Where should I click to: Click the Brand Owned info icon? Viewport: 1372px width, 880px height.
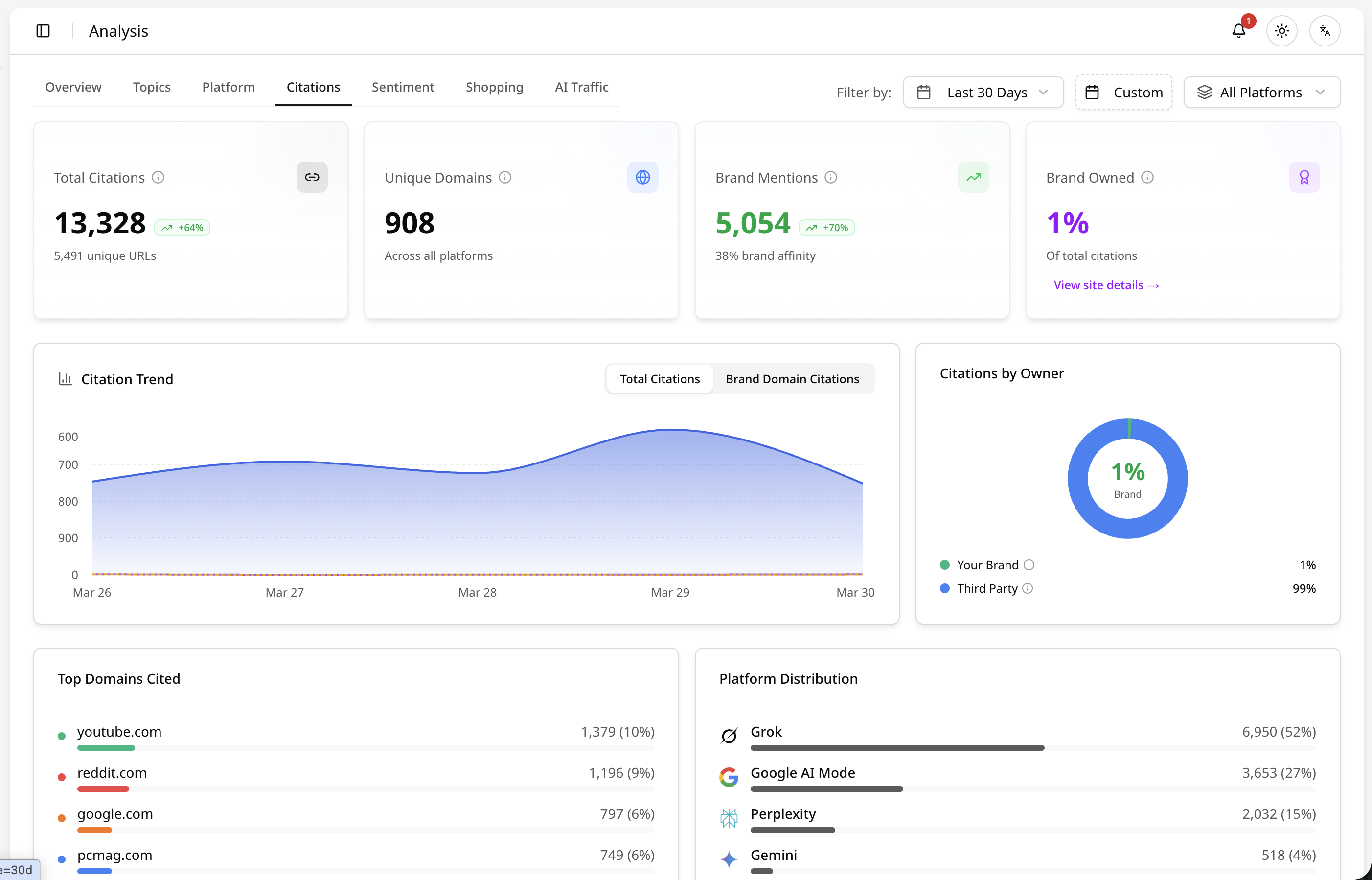pos(1147,178)
